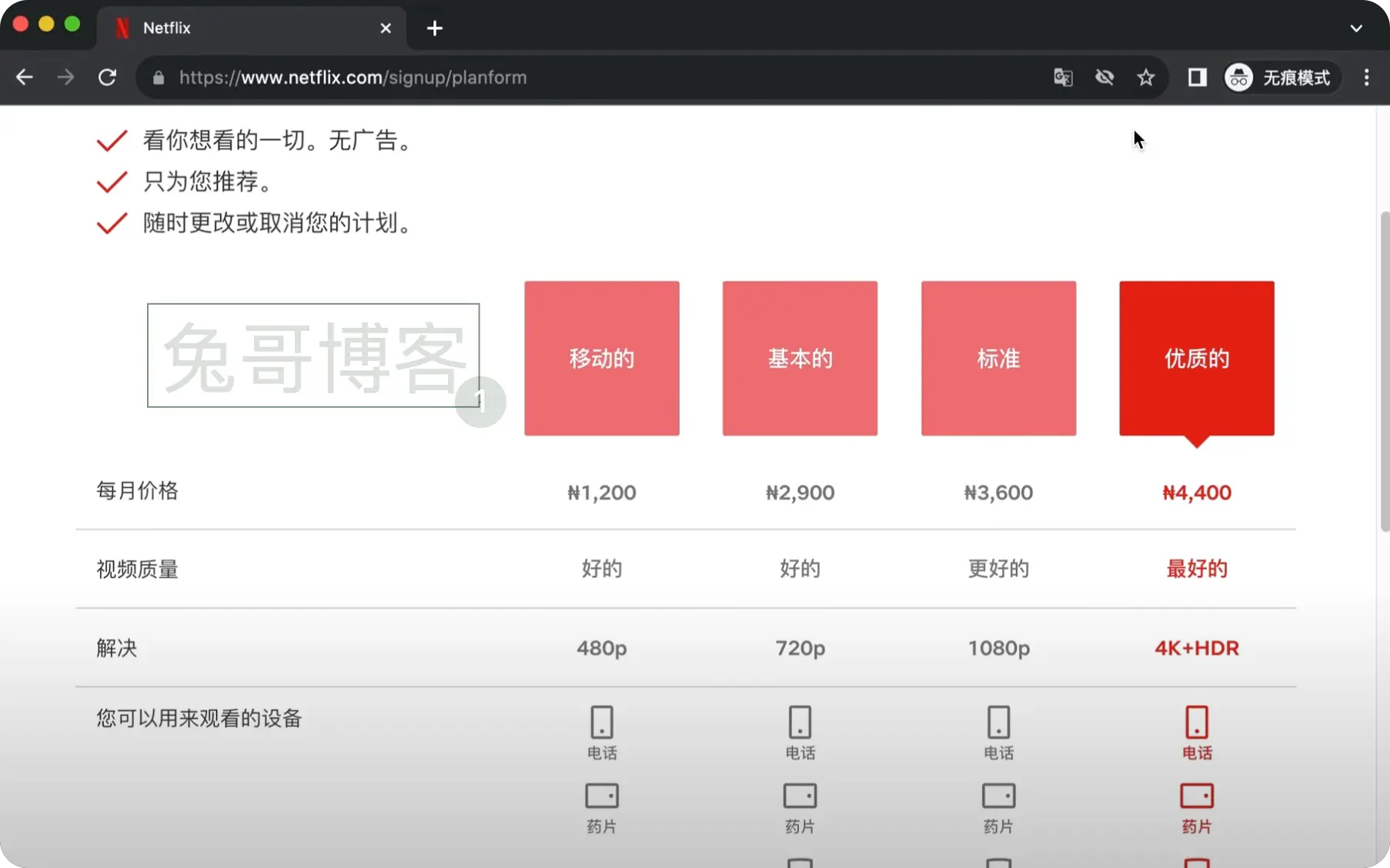
Task: Click the phone icon under 移动的 plan
Action: coord(602,723)
